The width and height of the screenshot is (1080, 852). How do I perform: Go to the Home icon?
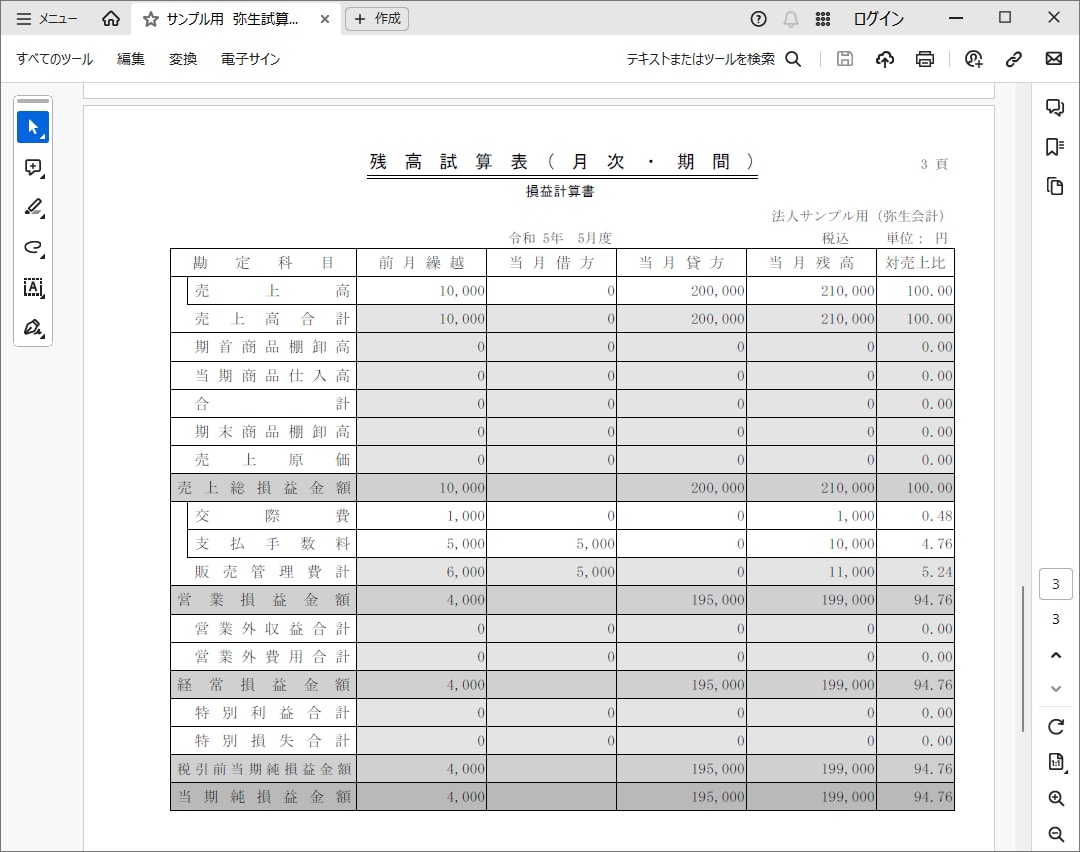(x=111, y=19)
